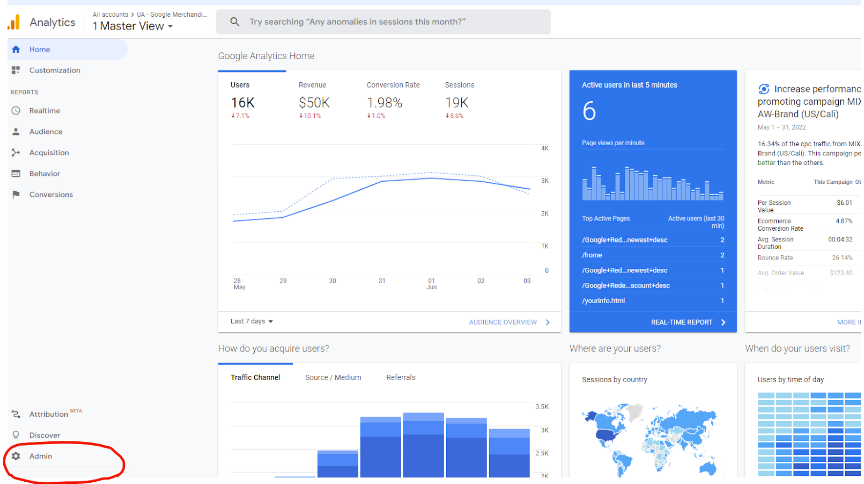Click into the Analytics search field
The image size is (864, 484).
point(383,21)
